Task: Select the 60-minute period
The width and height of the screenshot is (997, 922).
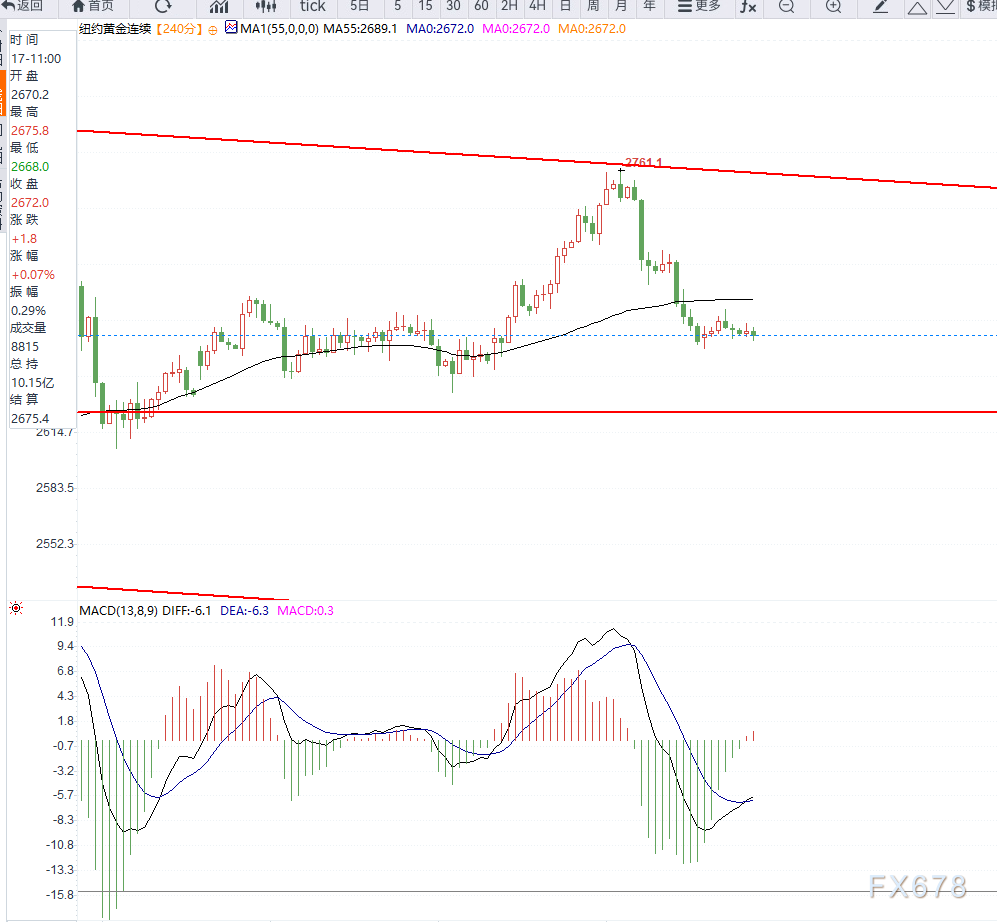Action: coord(481,6)
